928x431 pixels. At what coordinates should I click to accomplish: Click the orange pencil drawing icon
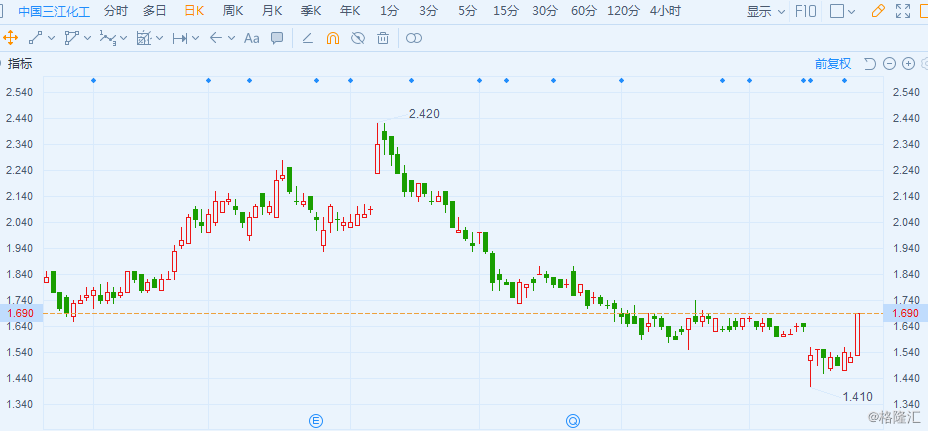pyautogui.click(x=878, y=11)
